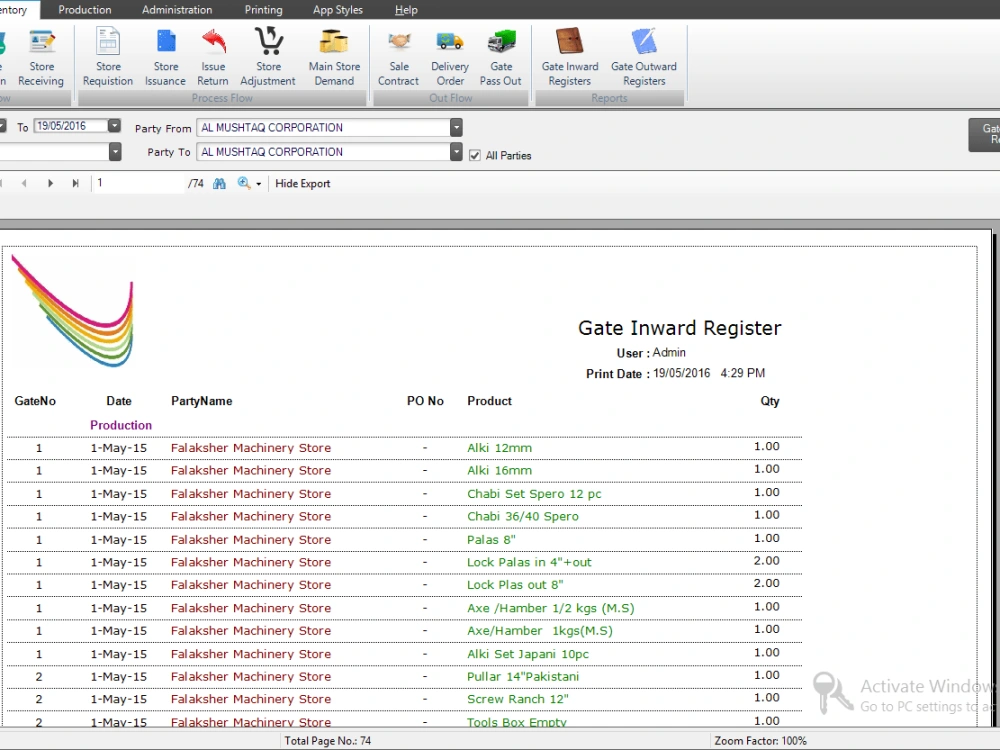The image size is (1000, 750).
Task: Click the Print Date value
Action: coord(709,373)
